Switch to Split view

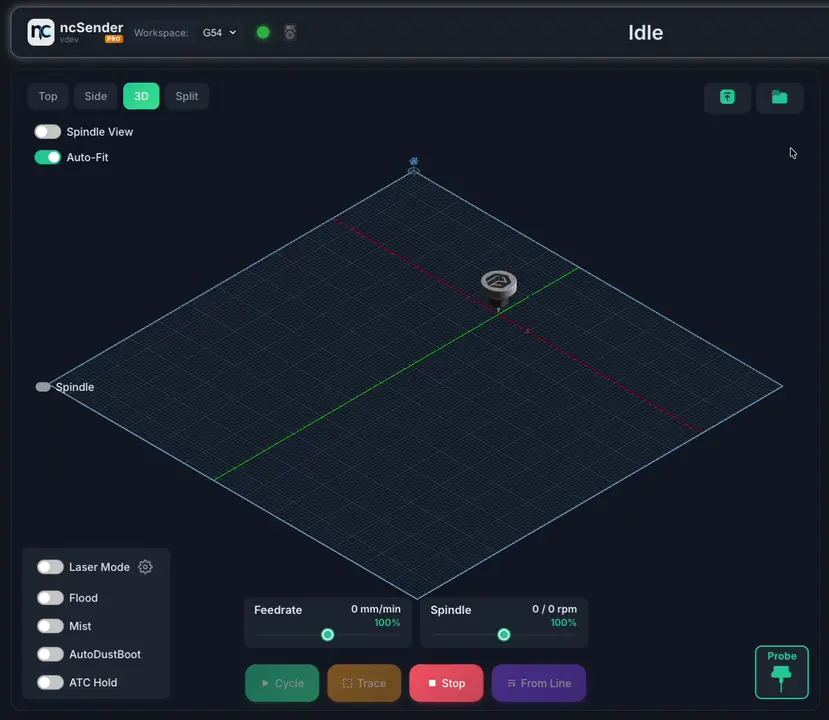187,96
